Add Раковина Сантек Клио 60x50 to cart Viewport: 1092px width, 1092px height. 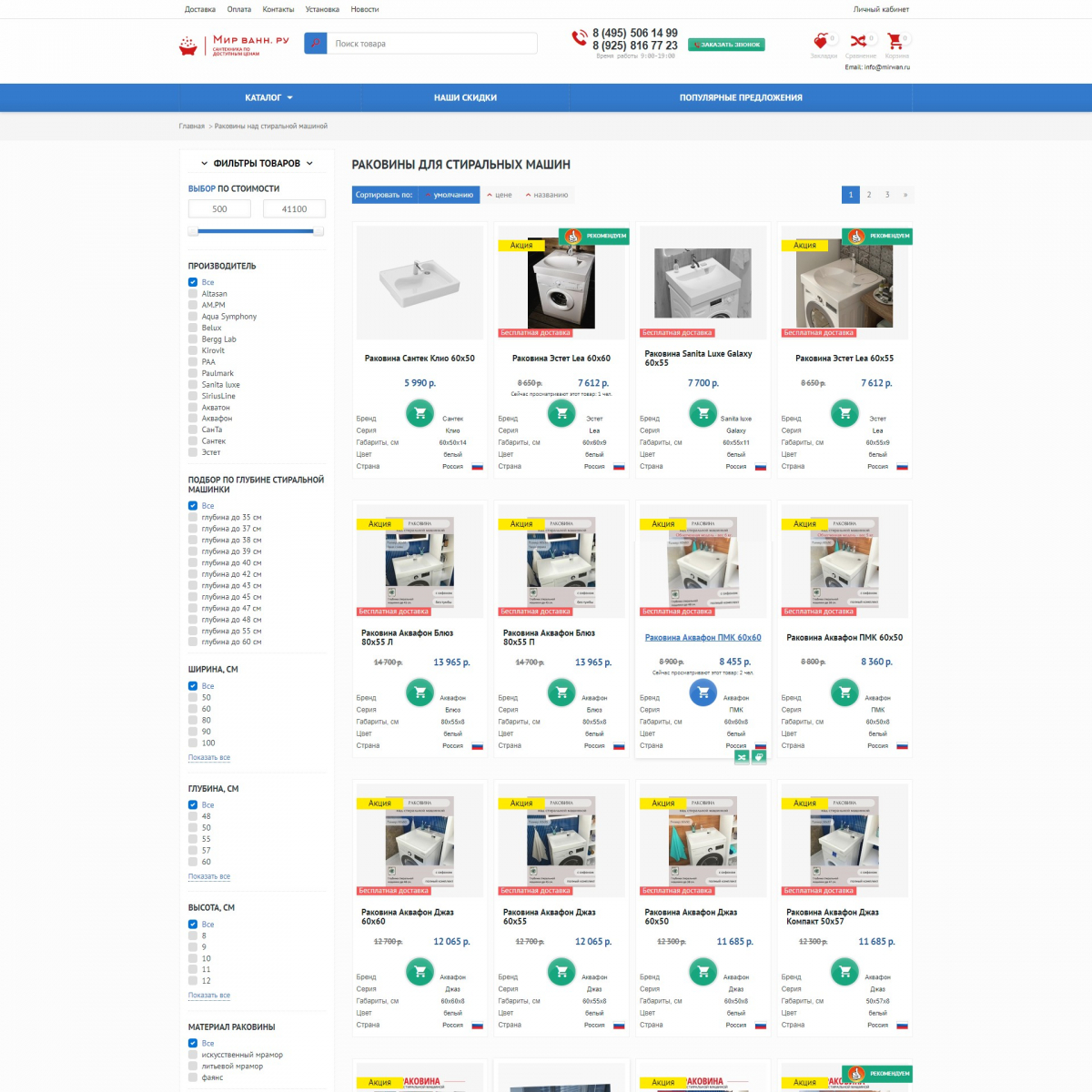pyautogui.click(x=420, y=413)
